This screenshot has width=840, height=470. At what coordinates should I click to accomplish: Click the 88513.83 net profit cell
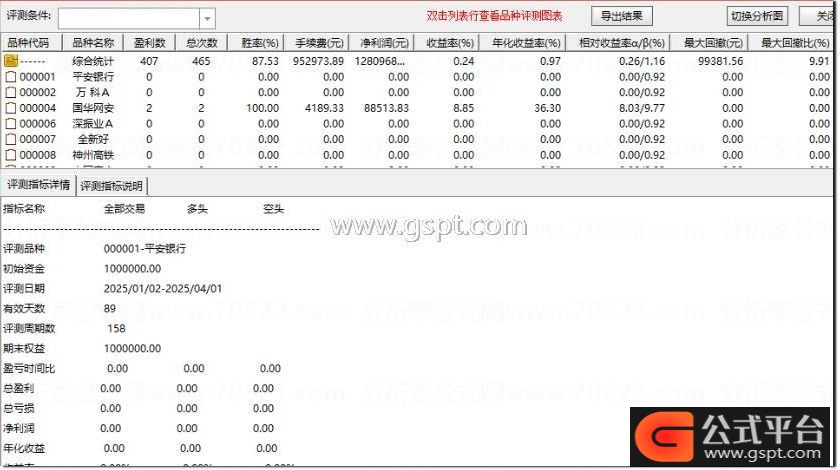(x=386, y=108)
